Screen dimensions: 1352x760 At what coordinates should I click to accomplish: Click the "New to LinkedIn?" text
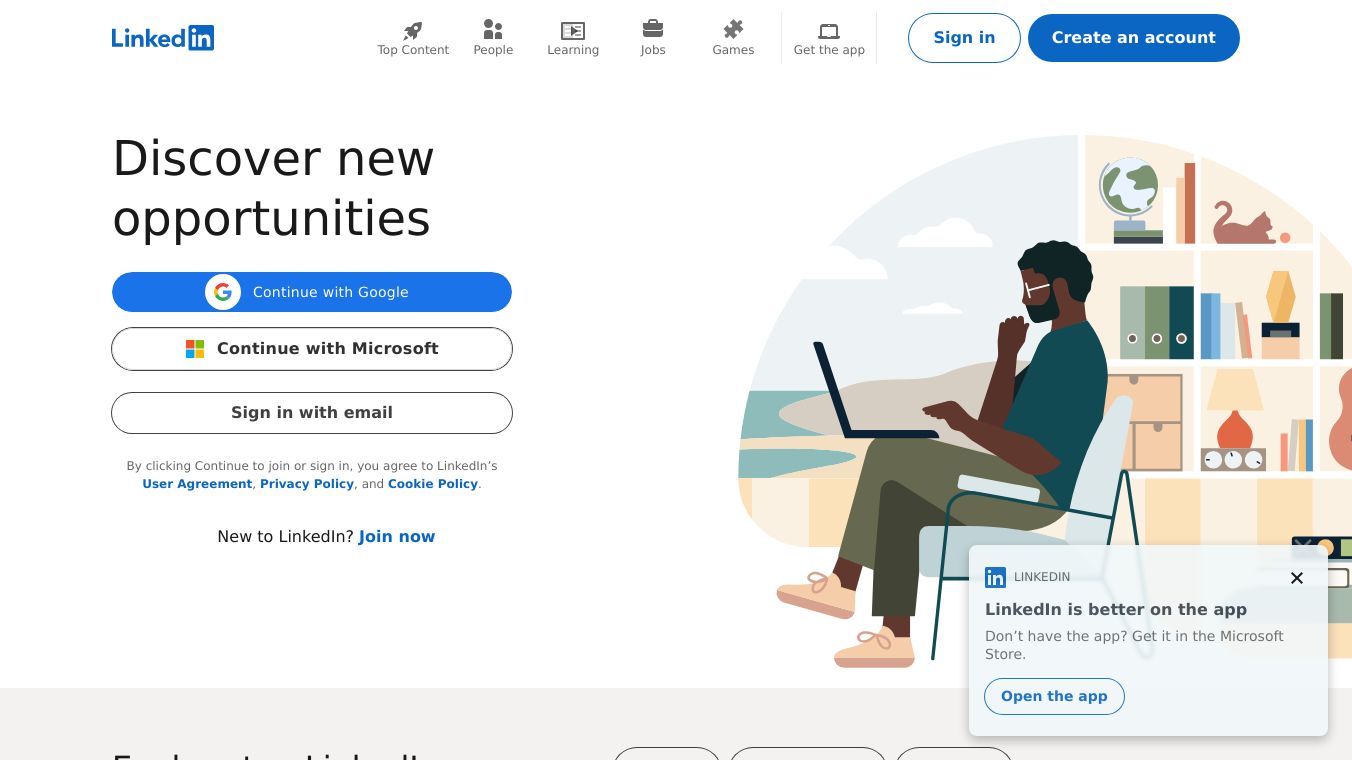pyautogui.click(x=285, y=537)
